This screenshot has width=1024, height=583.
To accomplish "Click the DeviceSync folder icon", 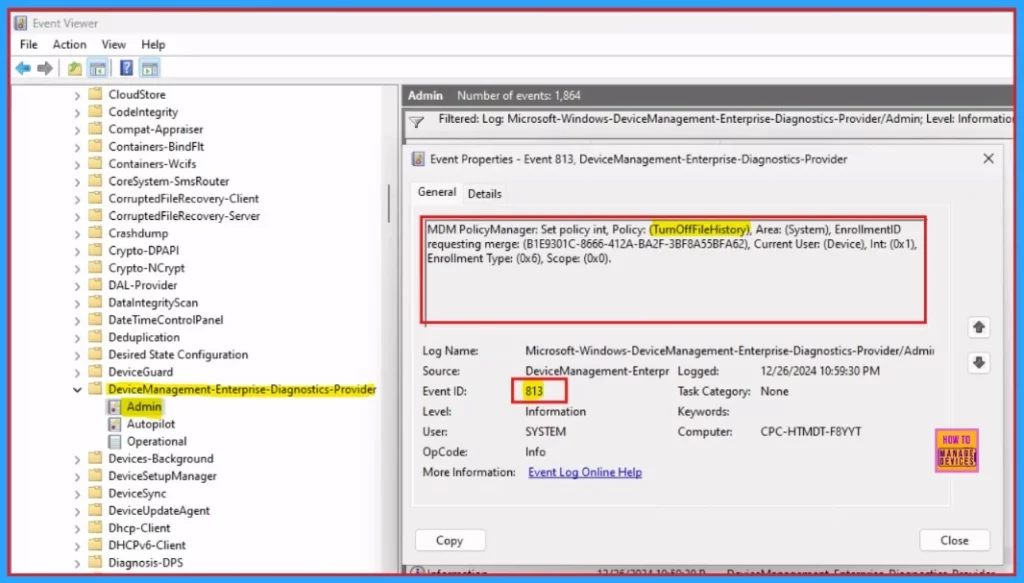I will click(x=95, y=493).
